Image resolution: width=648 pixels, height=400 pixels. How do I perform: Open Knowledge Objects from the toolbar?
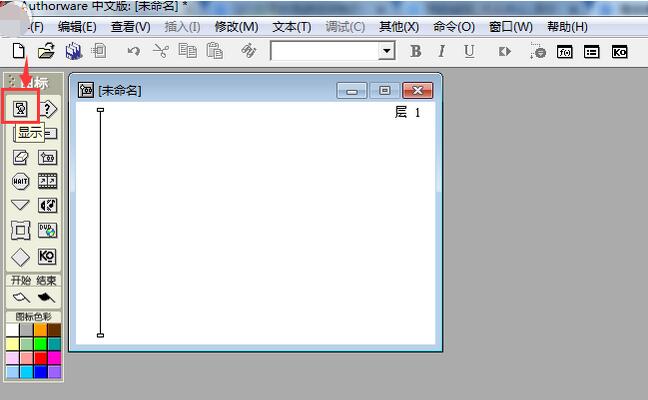619,52
